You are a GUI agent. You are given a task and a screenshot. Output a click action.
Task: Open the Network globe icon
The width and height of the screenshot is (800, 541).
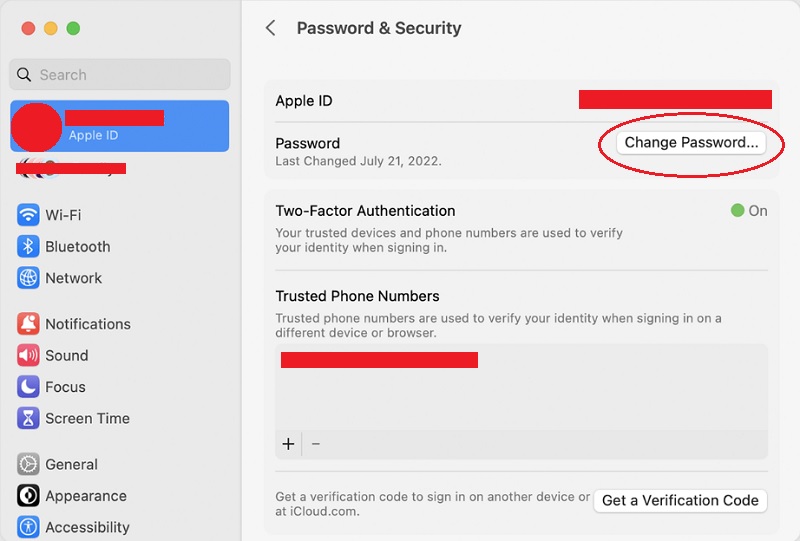[28, 278]
